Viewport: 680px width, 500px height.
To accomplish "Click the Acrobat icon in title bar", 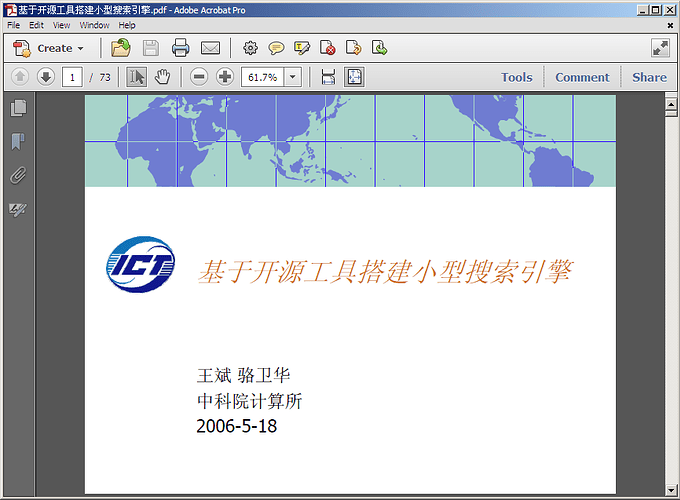I will [10, 10].
